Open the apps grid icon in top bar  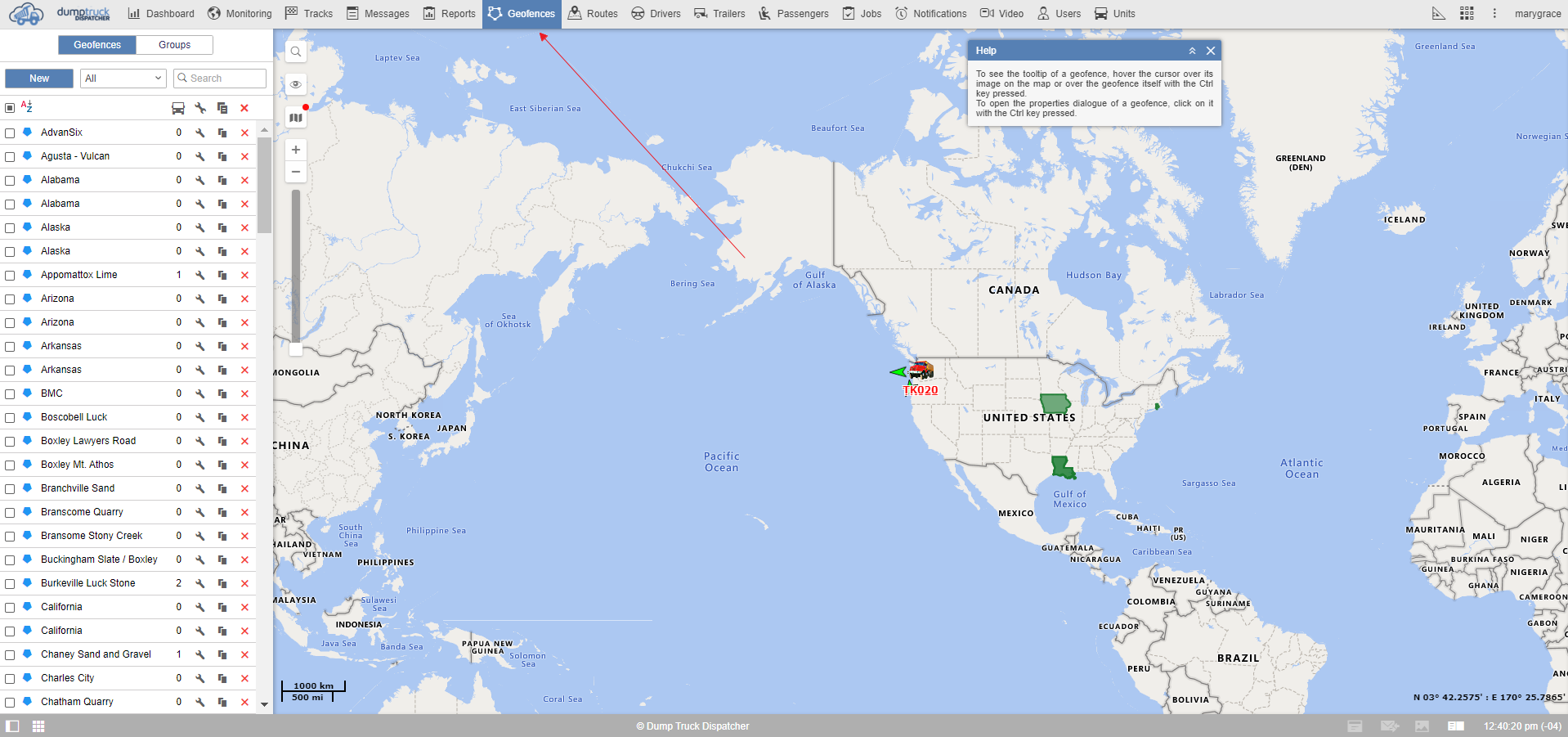[1467, 14]
